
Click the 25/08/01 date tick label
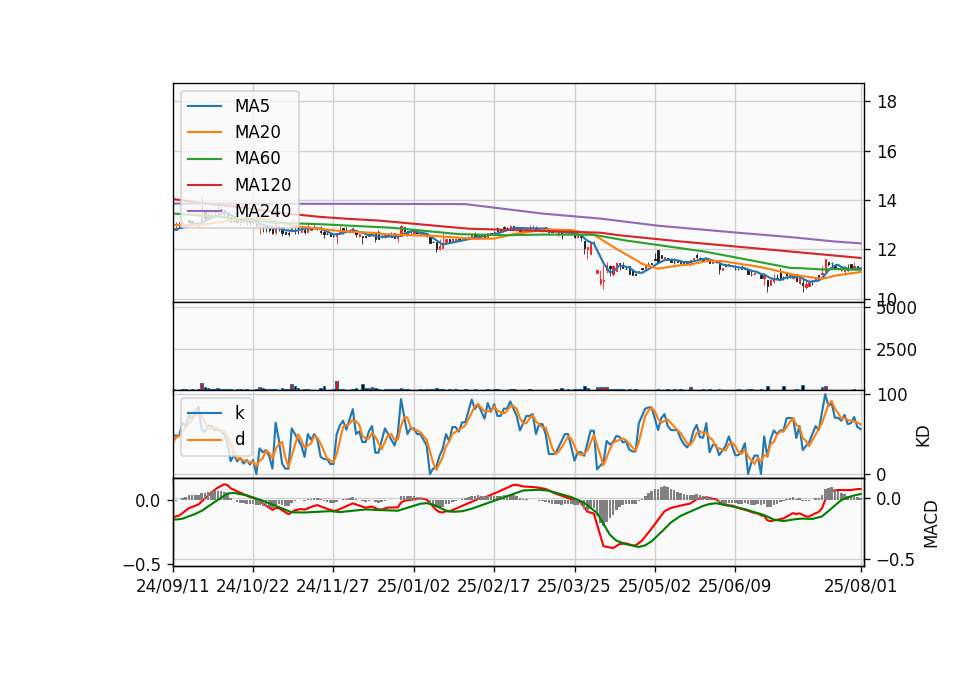click(x=861, y=587)
